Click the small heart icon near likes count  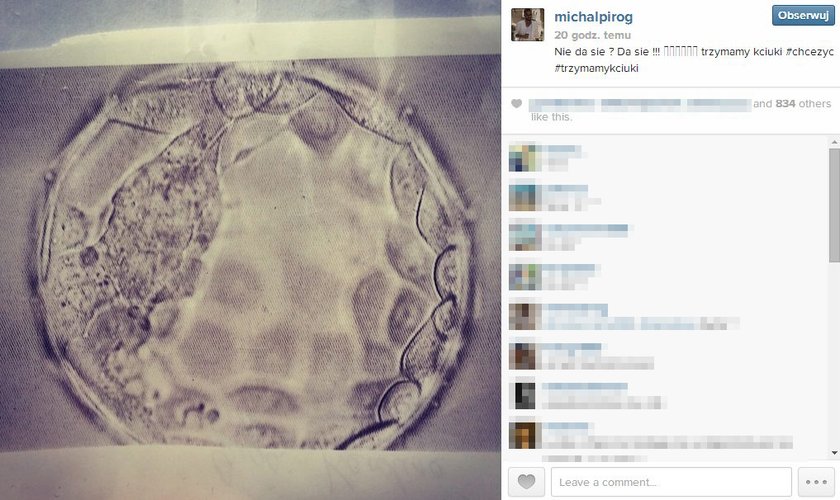(516, 103)
